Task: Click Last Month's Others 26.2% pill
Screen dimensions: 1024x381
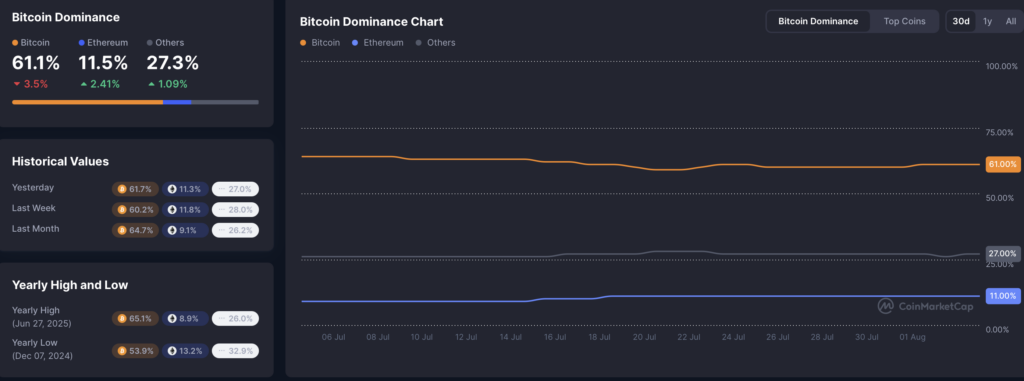Action: 235,230
